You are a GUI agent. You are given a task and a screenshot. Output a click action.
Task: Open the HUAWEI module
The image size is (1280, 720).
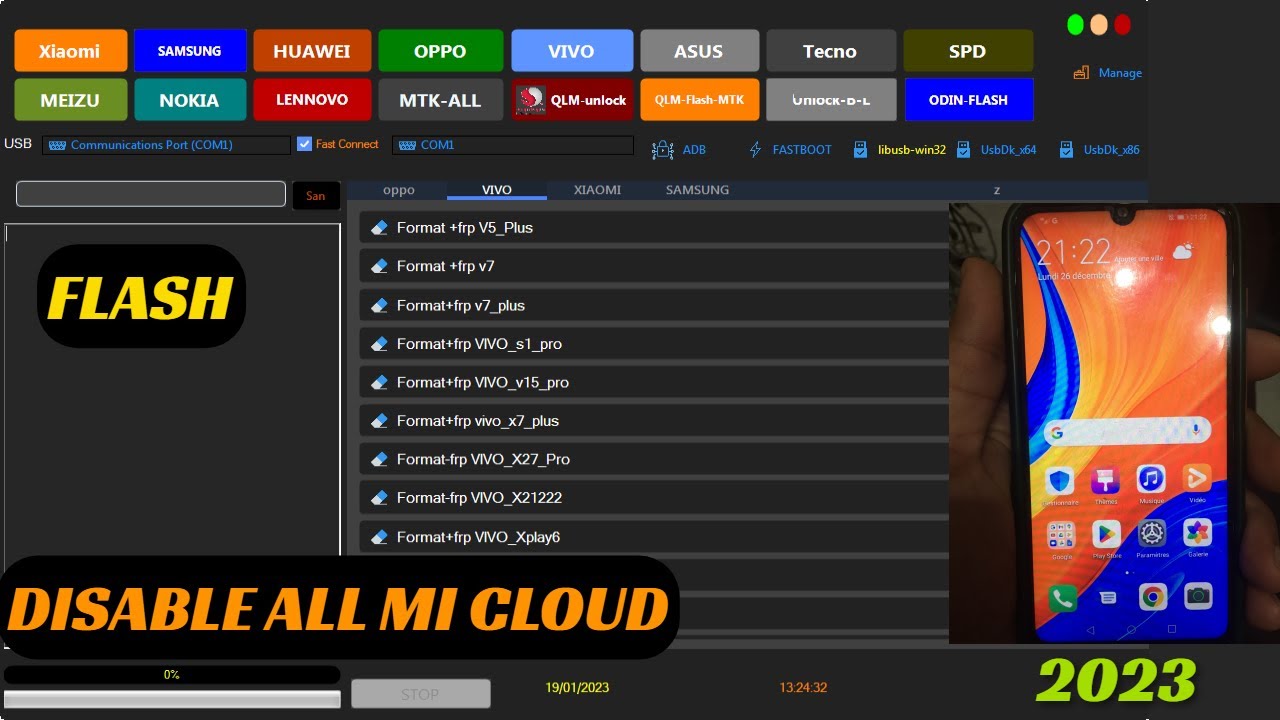pyautogui.click(x=311, y=51)
